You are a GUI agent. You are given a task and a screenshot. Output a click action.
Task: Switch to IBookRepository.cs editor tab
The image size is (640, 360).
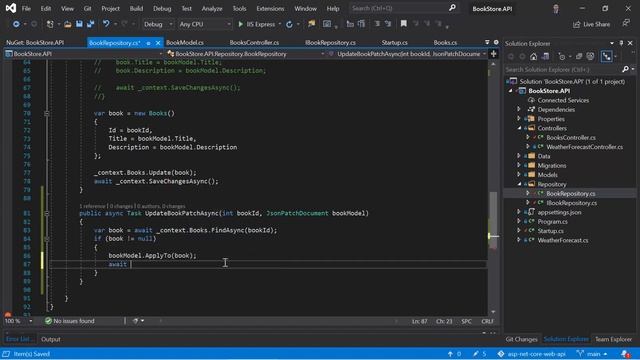click(330, 42)
